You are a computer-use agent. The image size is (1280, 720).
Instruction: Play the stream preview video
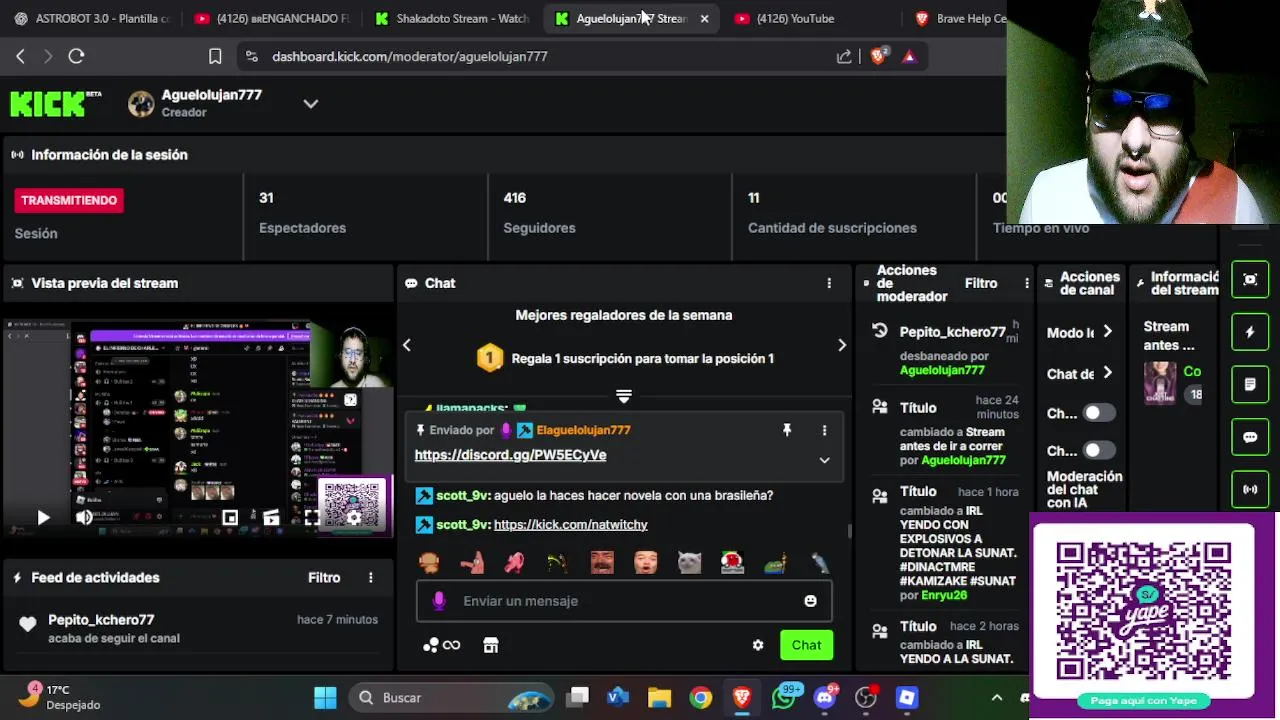(43, 517)
